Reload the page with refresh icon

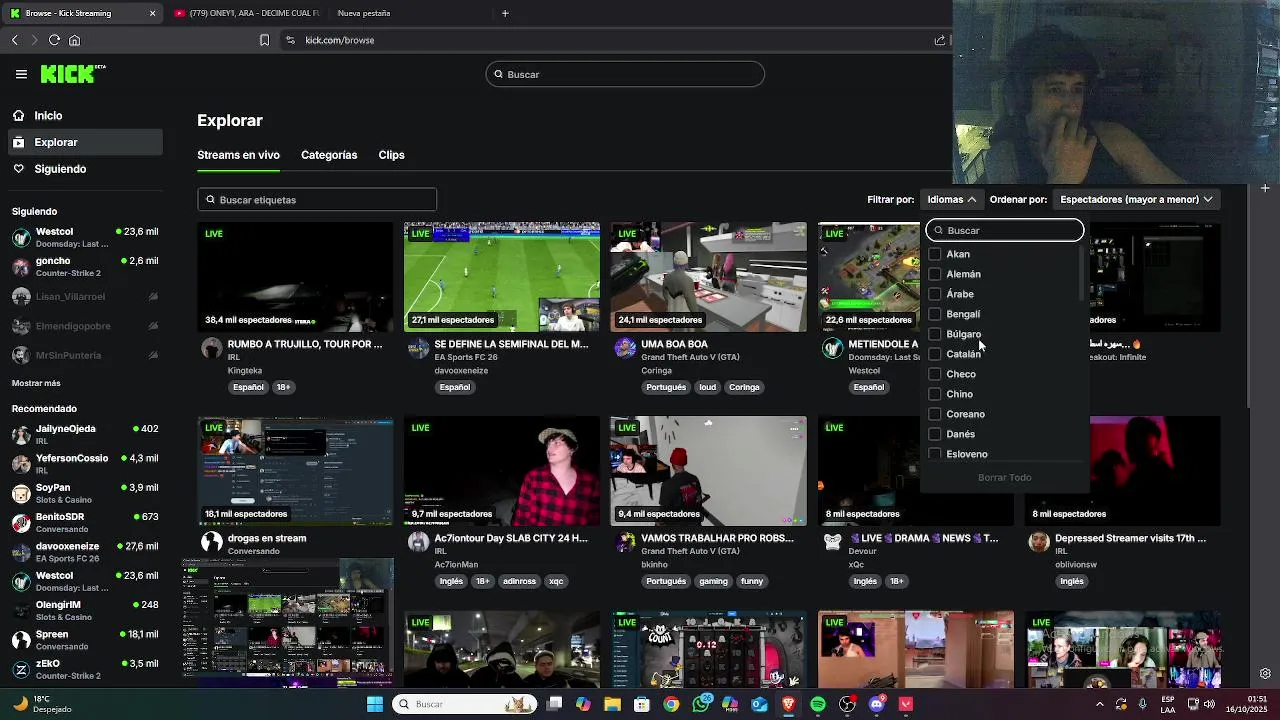(x=54, y=40)
